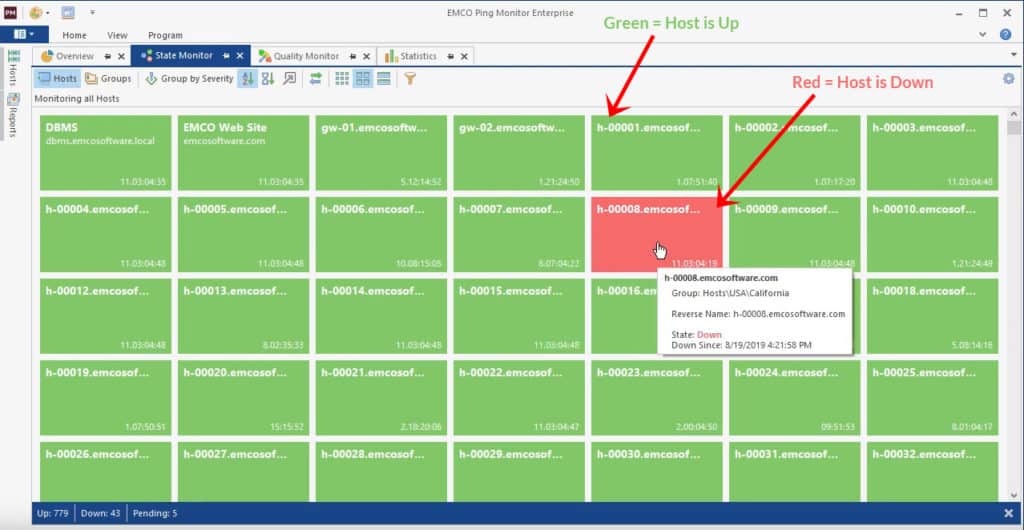Toggle descending sort order icon
This screenshot has width=1024, height=530.
268,79
